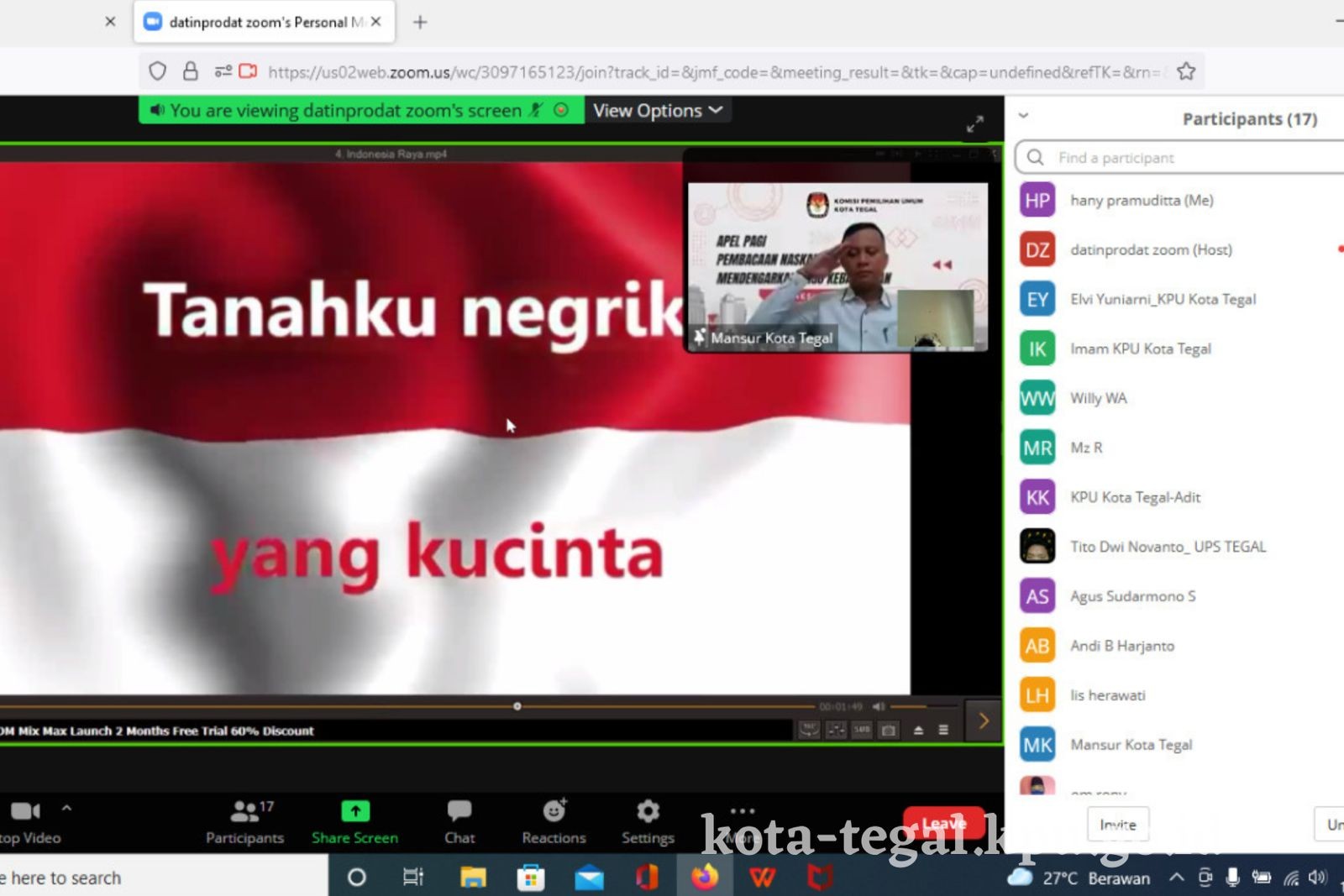This screenshot has width=1344, height=896.
Task: Open Firefox from the taskbar
Action: tap(705, 878)
